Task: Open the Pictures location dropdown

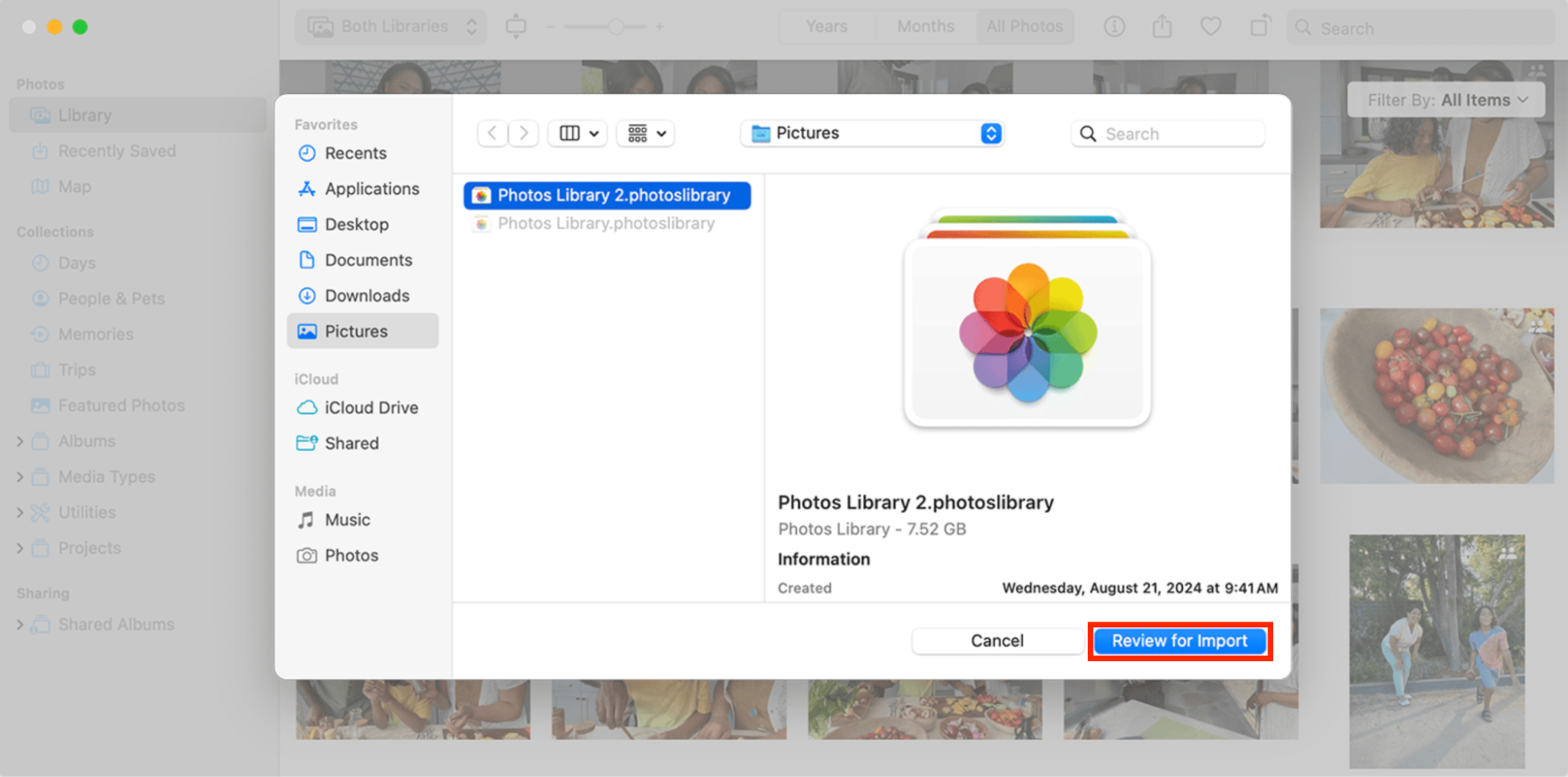Action: 871,133
